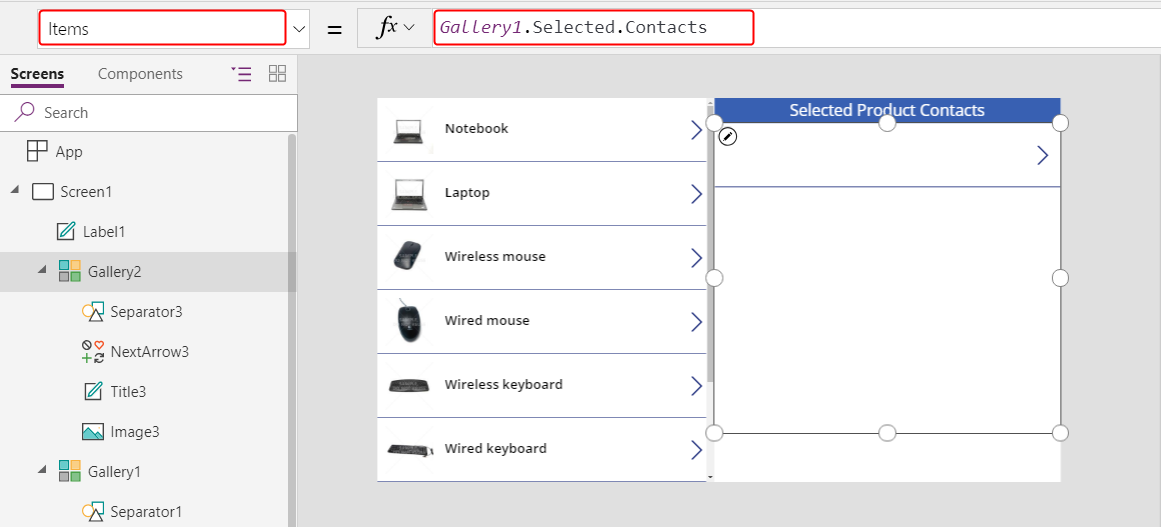Click the Wireless mouse next arrow

pyautogui.click(x=696, y=258)
